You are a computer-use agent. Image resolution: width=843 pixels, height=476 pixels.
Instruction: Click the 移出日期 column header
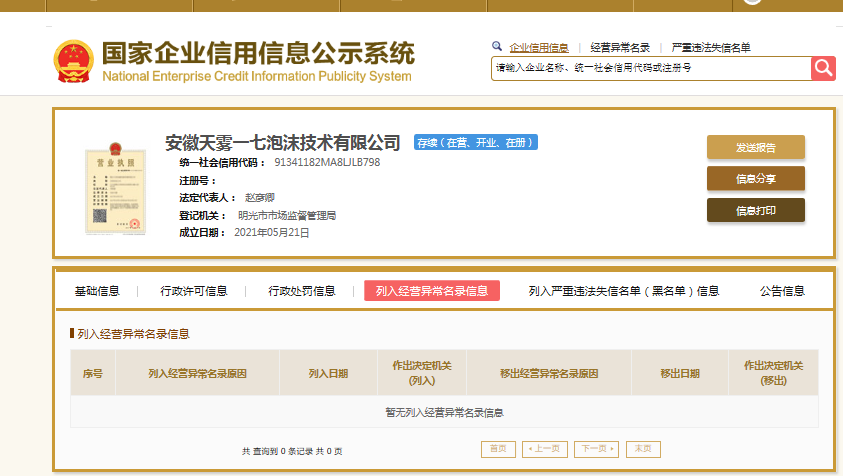tap(680, 373)
